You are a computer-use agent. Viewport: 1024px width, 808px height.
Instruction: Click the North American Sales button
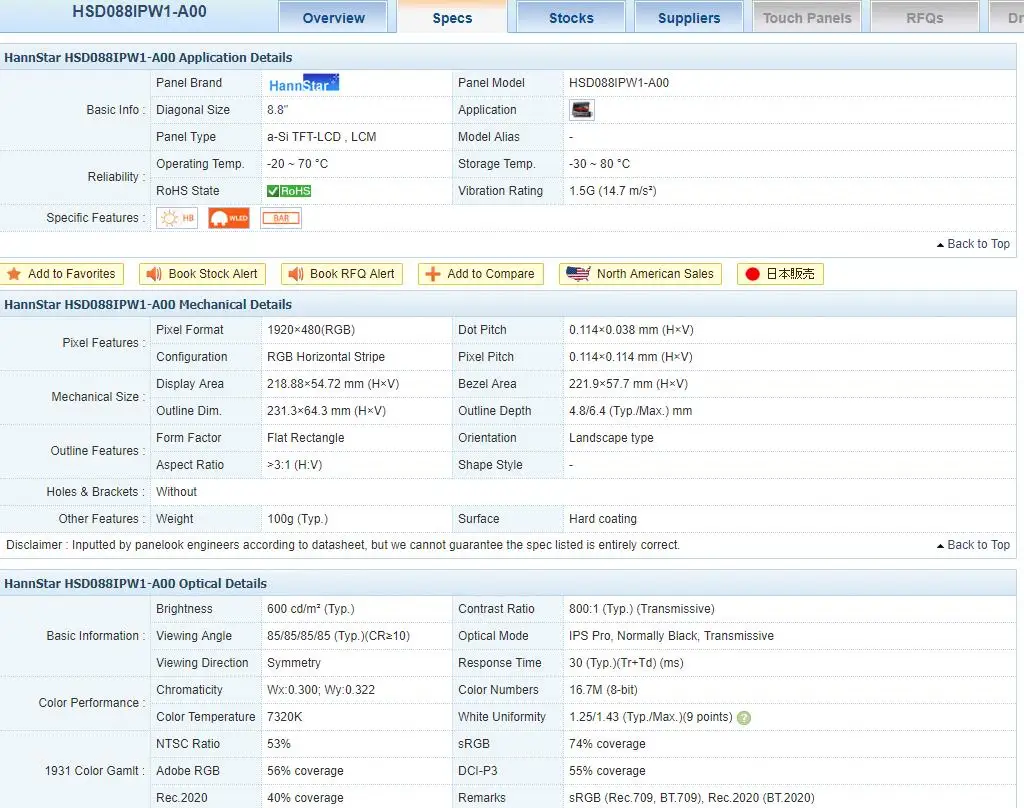[x=640, y=274]
